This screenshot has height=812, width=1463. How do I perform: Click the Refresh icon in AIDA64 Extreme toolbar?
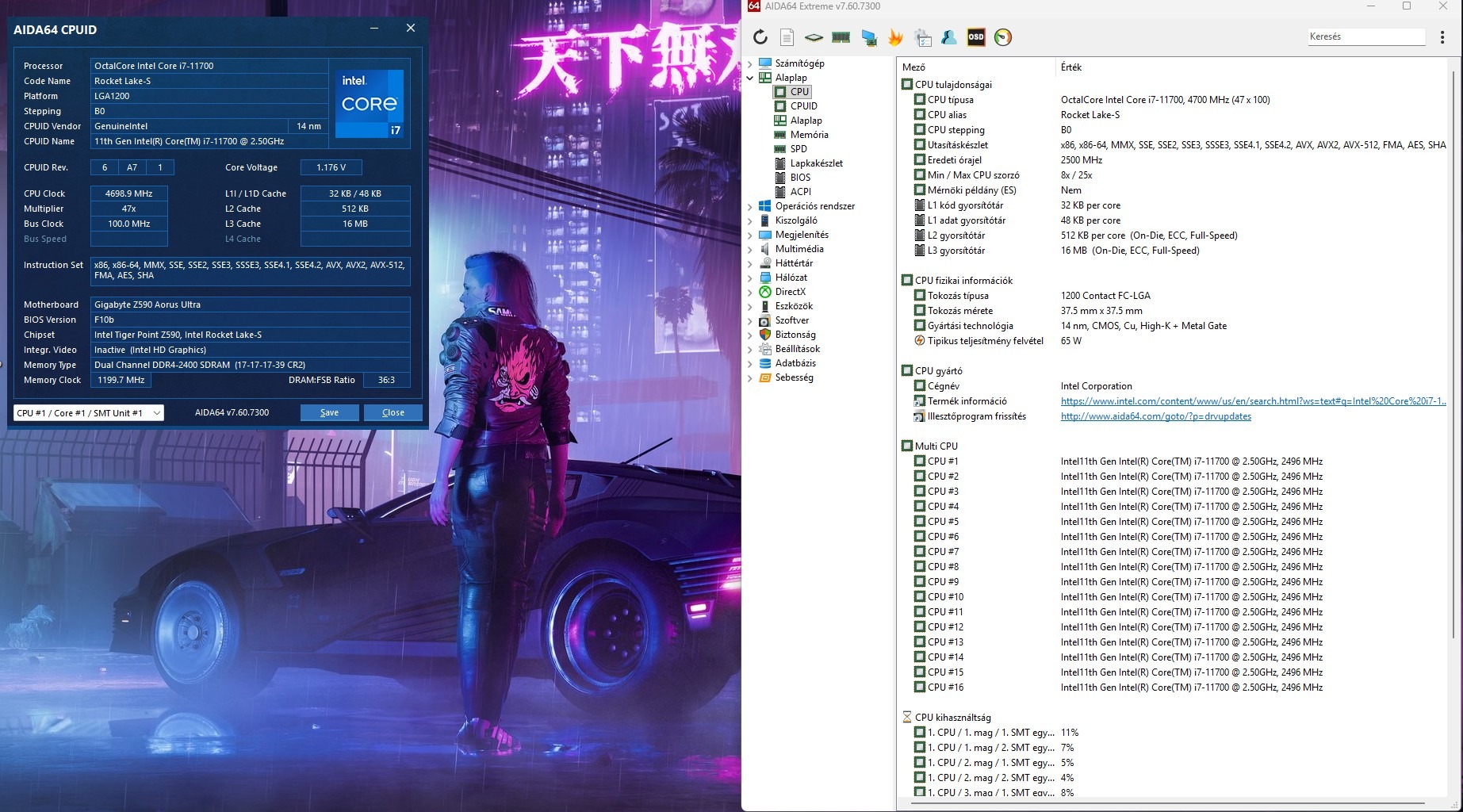(760, 37)
